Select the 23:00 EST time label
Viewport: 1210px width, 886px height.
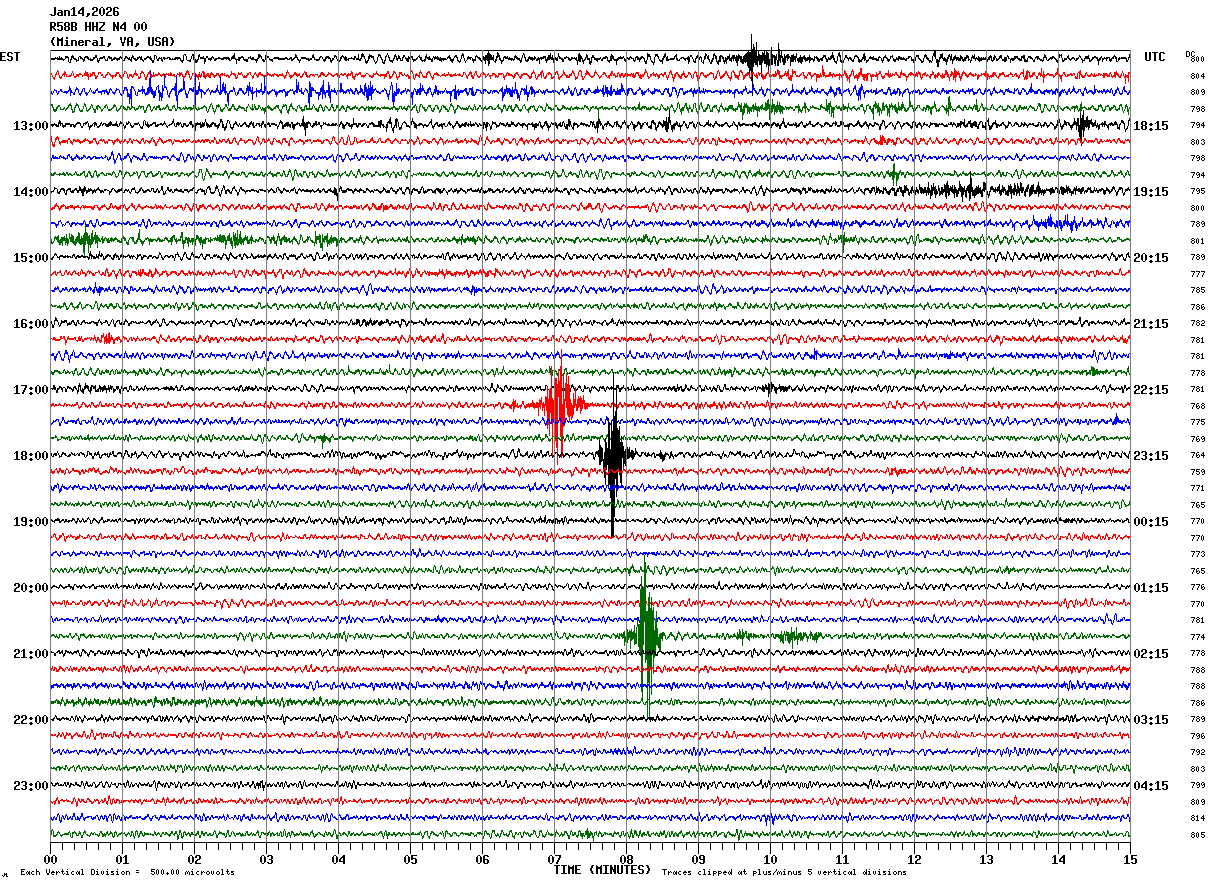tap(31, 786)
